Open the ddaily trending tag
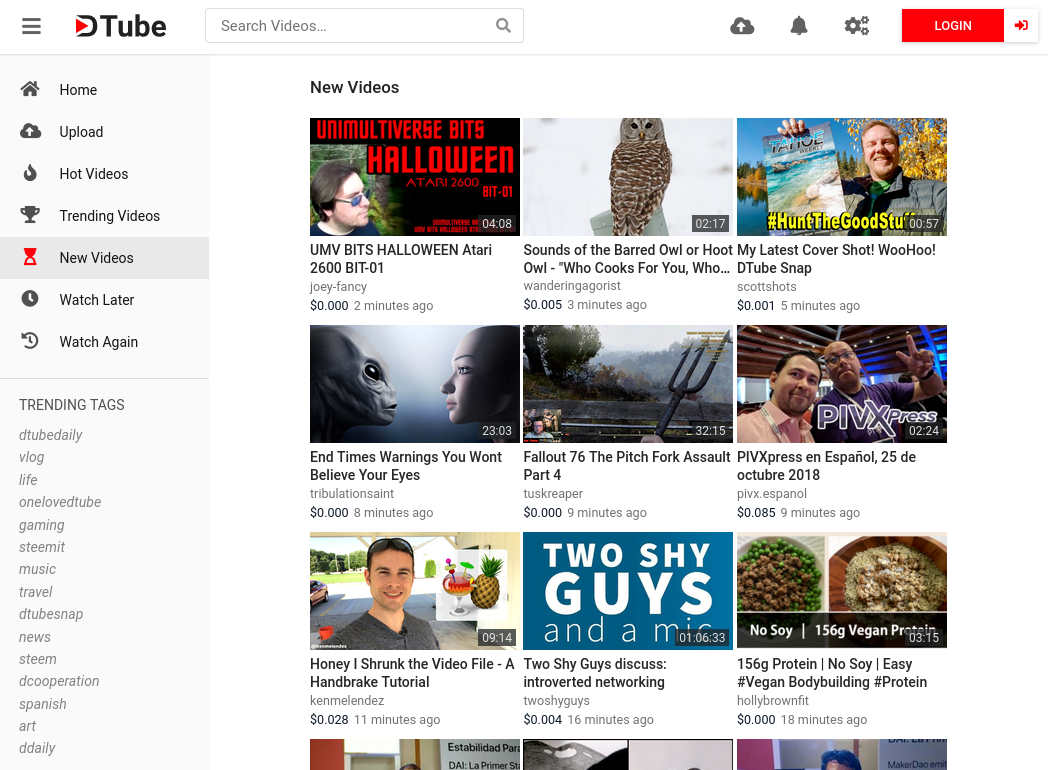This screenshot has width=1048, height=770. (x=37, y=748)
